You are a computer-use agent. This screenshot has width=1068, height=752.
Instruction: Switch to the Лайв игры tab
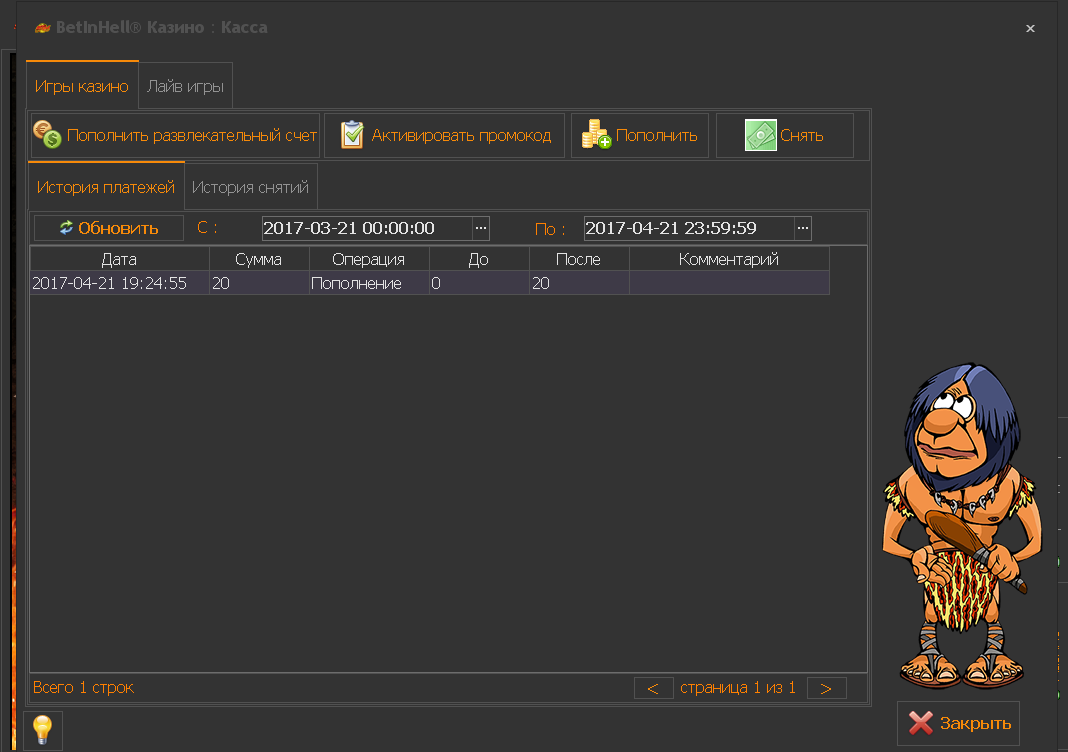[x=185, y=86]
